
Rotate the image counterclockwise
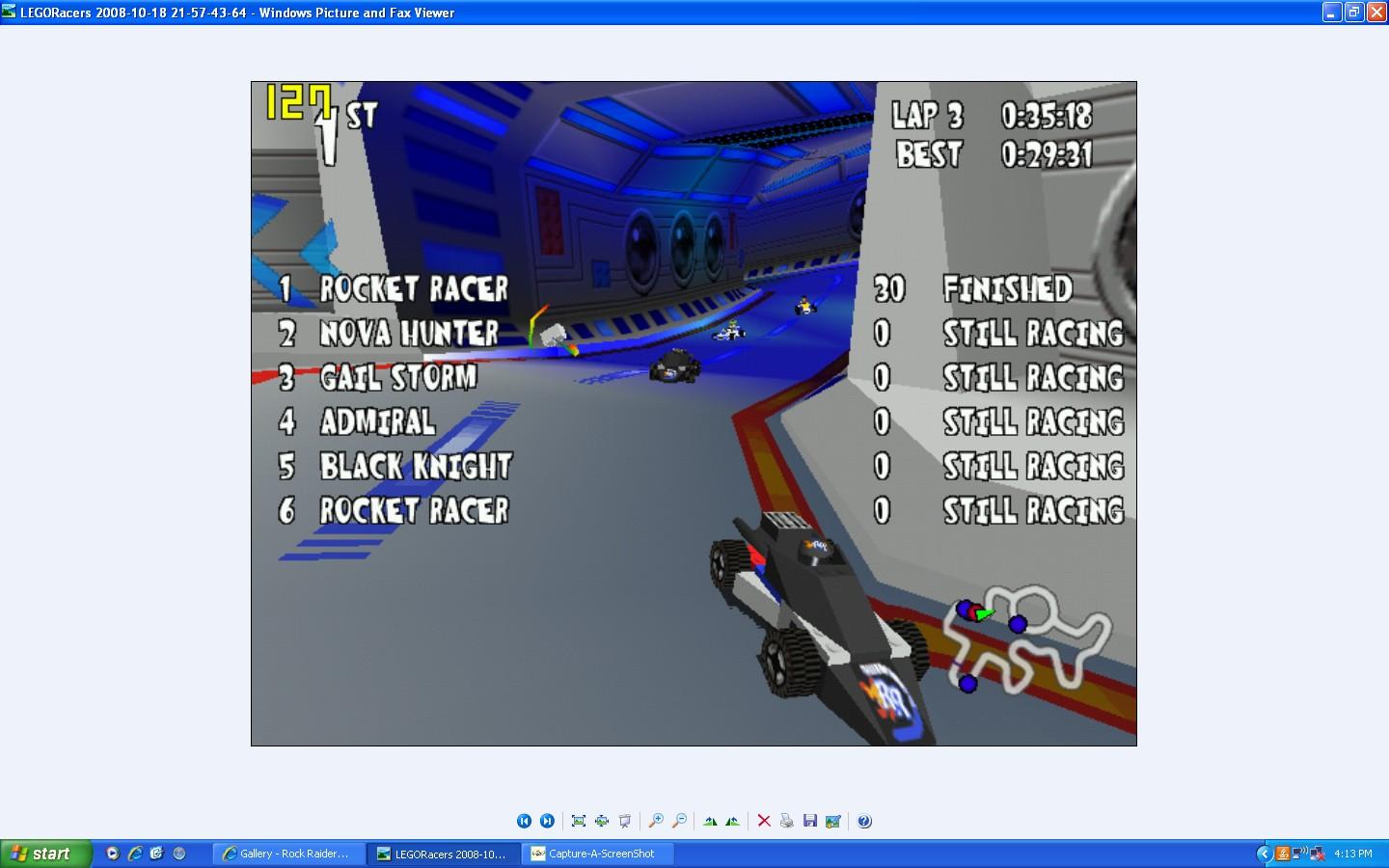(x=733, y=821)
